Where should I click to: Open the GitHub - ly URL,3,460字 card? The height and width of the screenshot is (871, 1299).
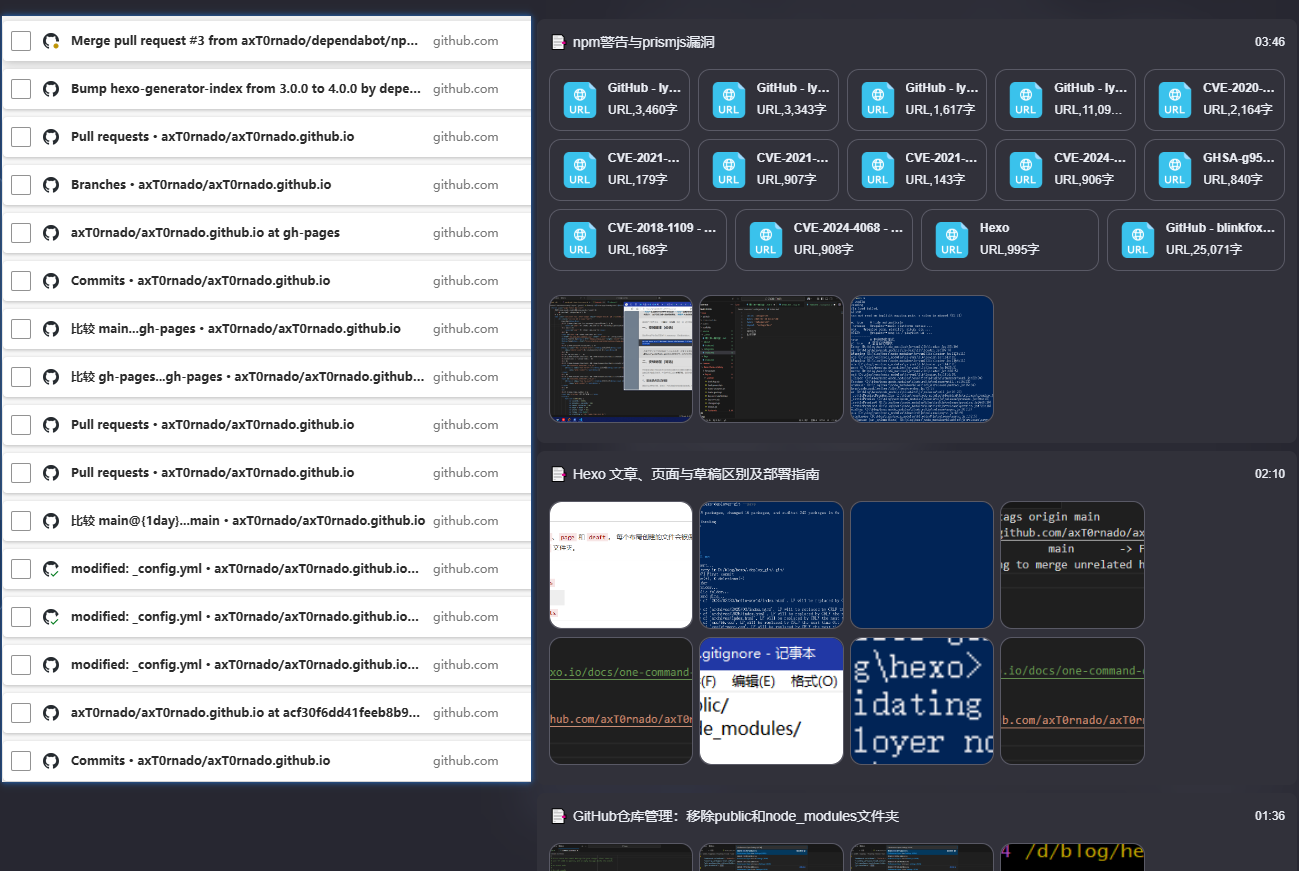620,100
